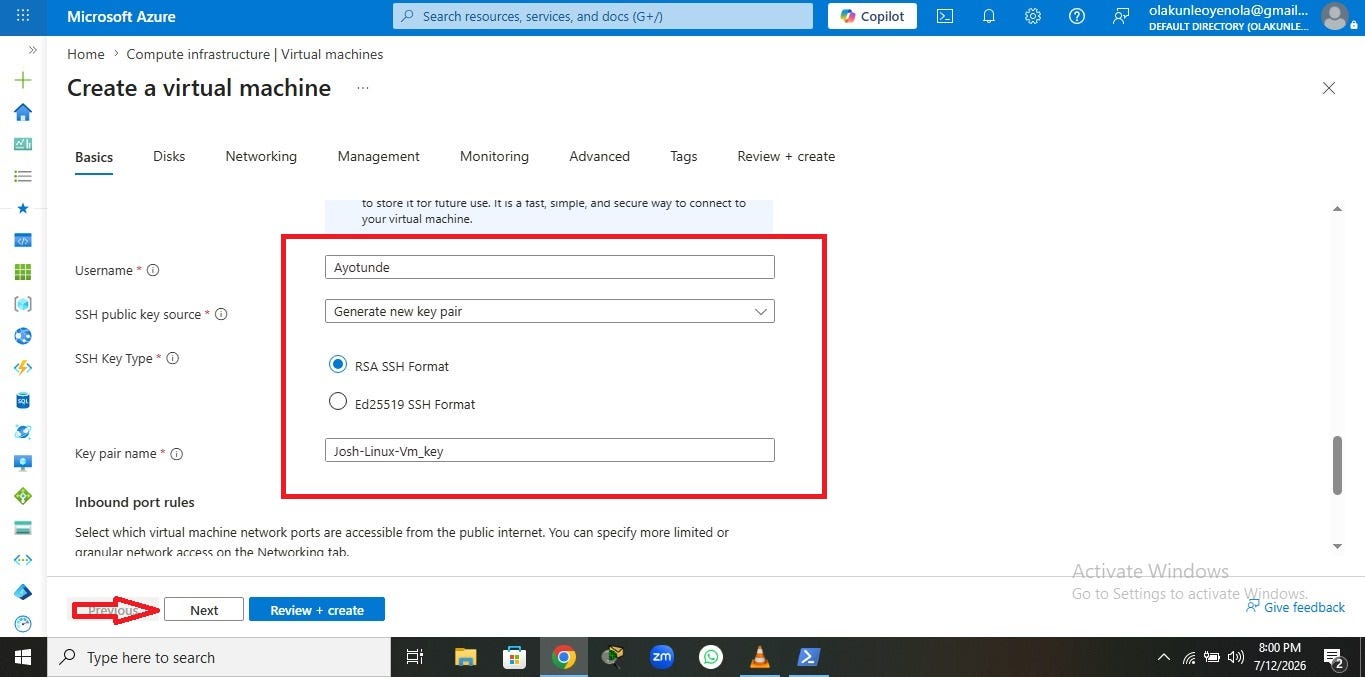
Task: Open Virtual machines monitor icon in sidebar
Action: coord(23,464)
